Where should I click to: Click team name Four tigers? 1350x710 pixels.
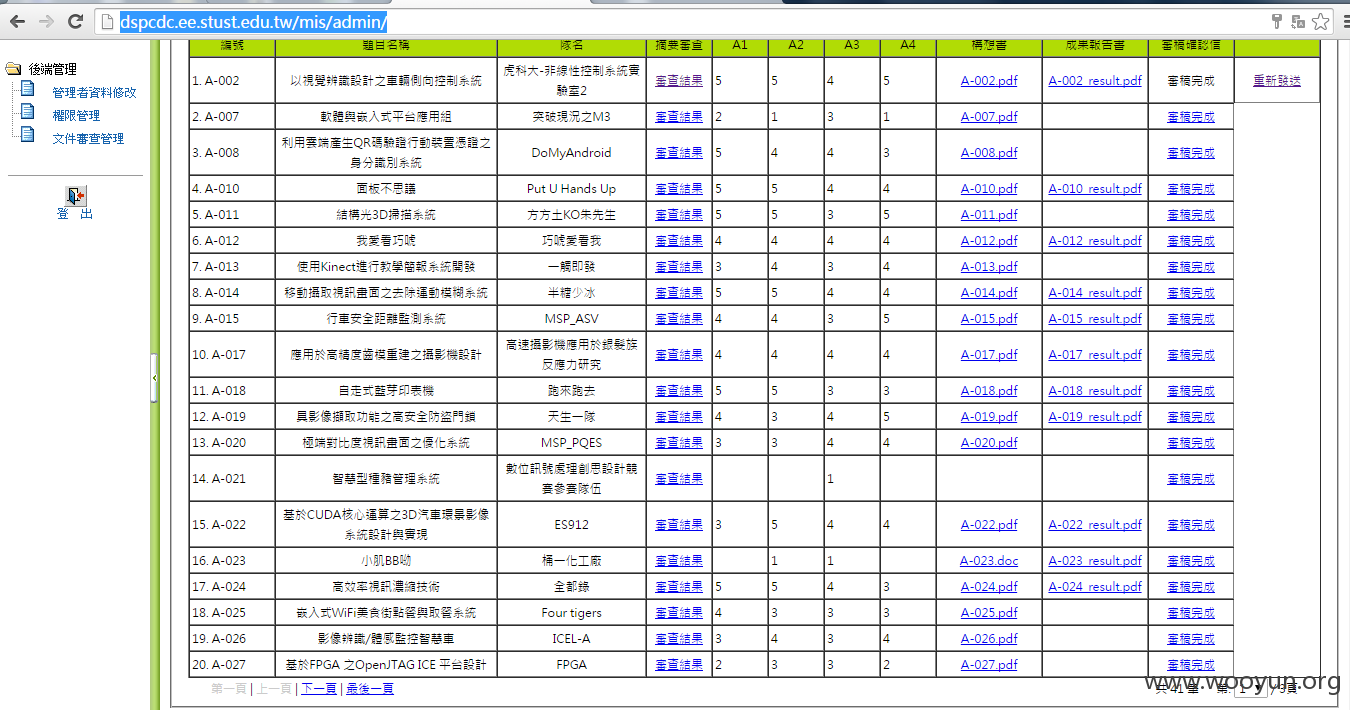pyautogui.click(x=571, y=613)
